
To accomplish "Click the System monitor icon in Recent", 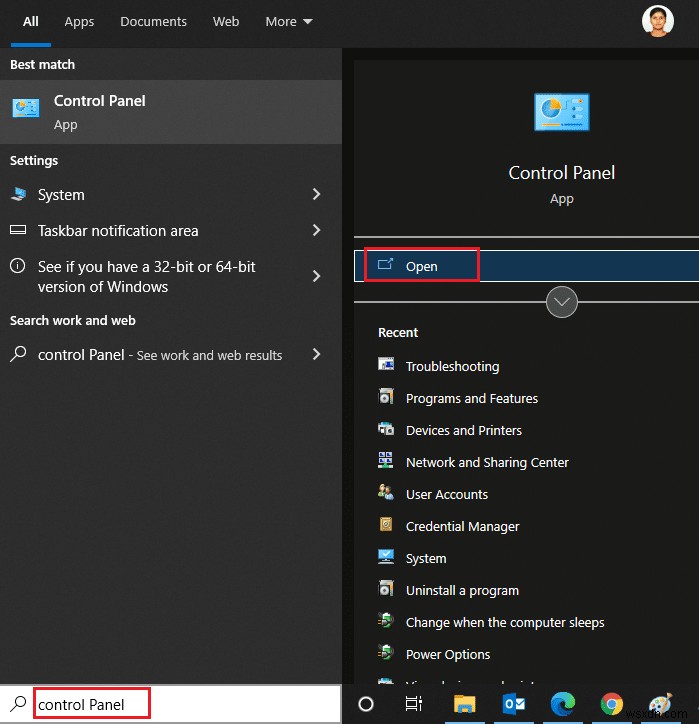I will point(386,556).
